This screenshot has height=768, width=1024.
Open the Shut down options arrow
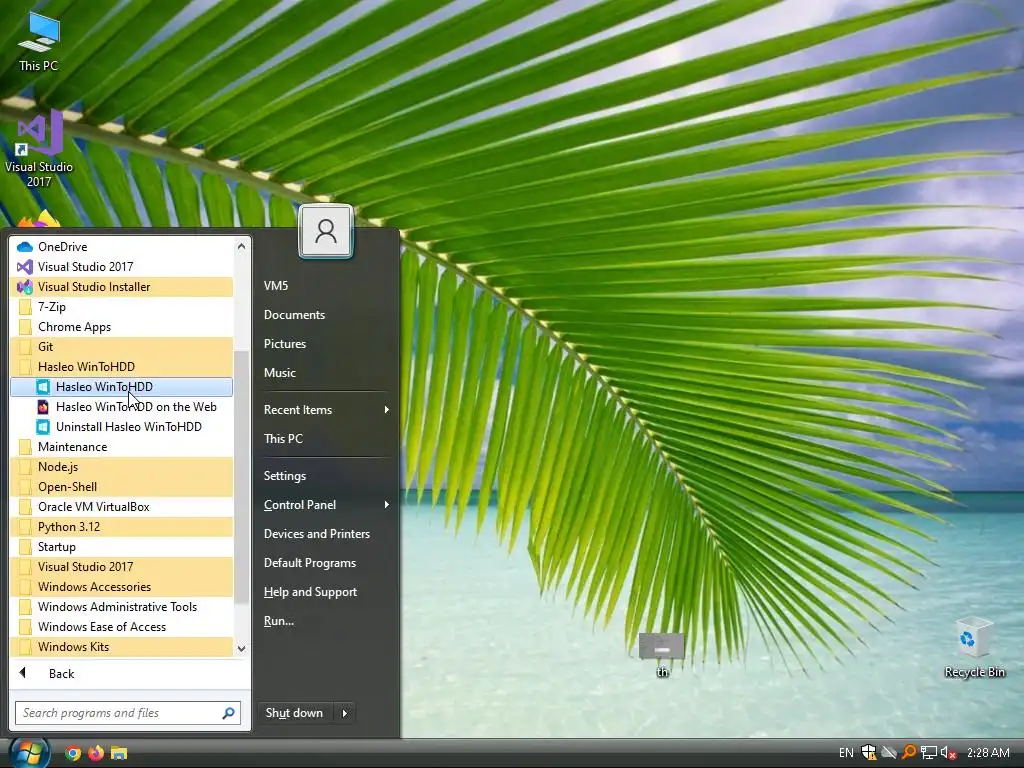point(345,713)
